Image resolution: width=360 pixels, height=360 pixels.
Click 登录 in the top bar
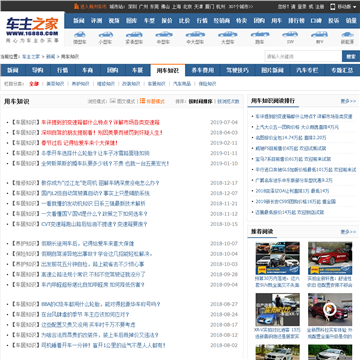click(x=302, y=7)
